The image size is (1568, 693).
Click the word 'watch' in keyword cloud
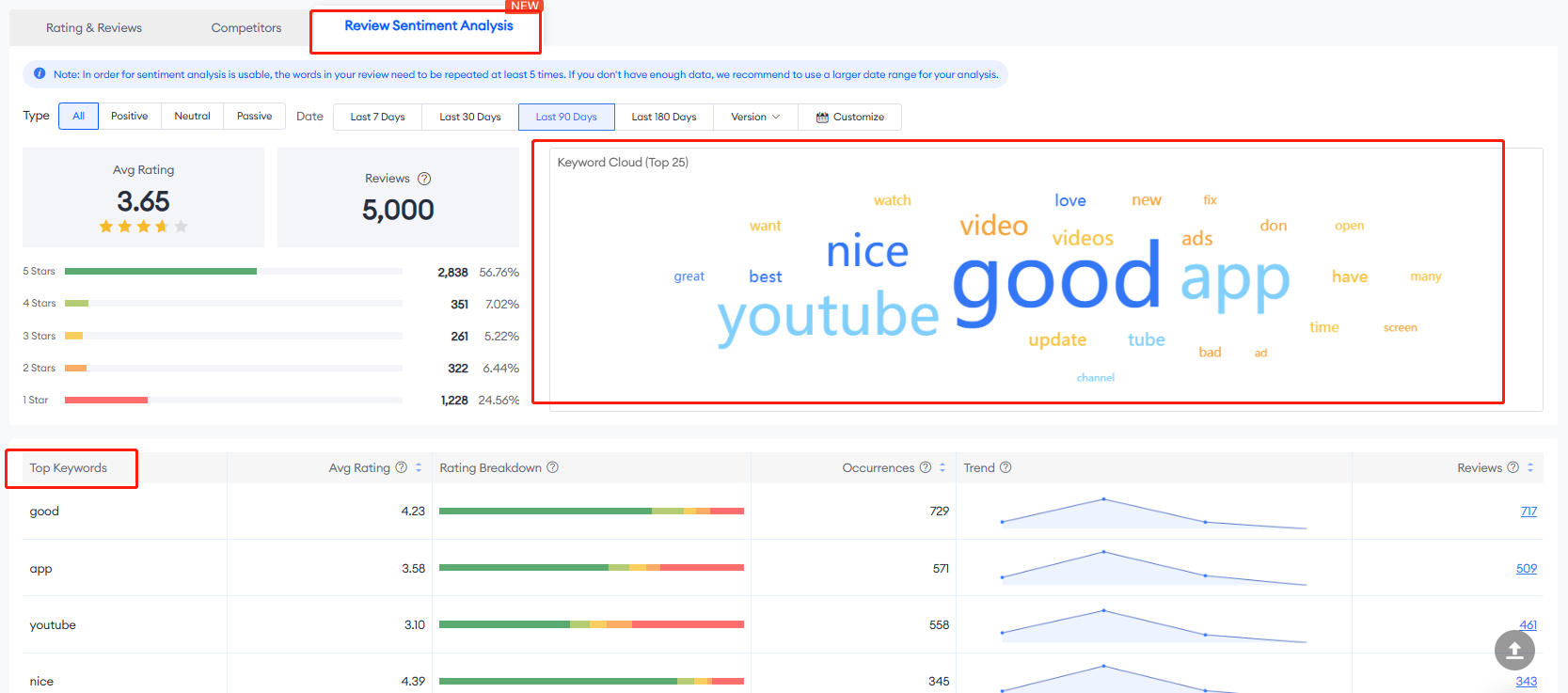(893, 200)
